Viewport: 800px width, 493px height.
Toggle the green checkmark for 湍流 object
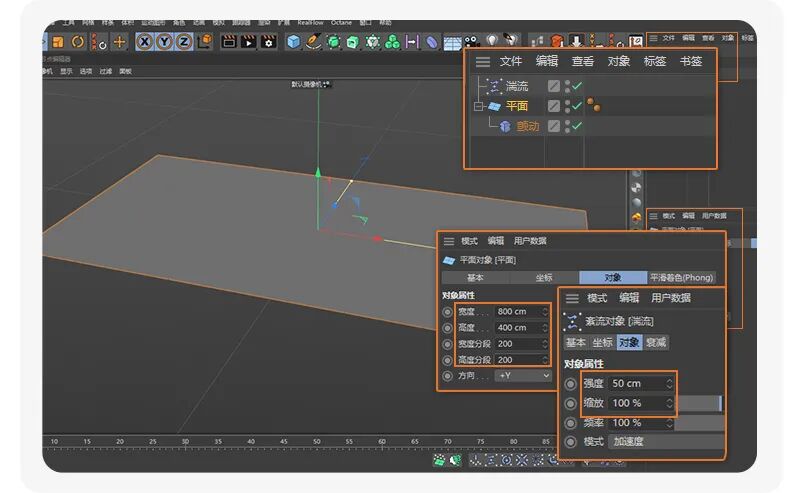coord(577,86)
